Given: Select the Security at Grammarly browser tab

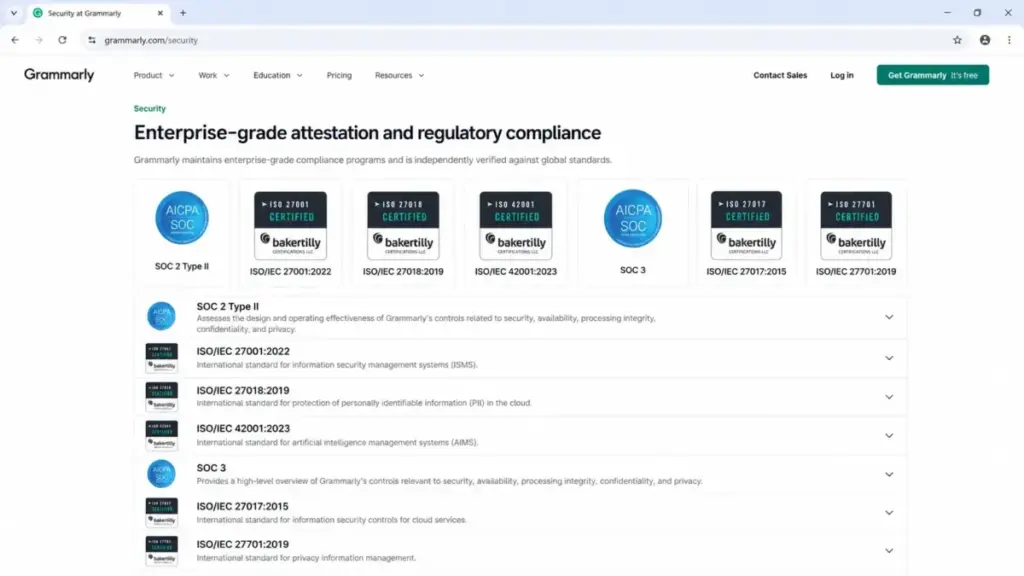Looking at the screenshot, I should pos(98,13).
